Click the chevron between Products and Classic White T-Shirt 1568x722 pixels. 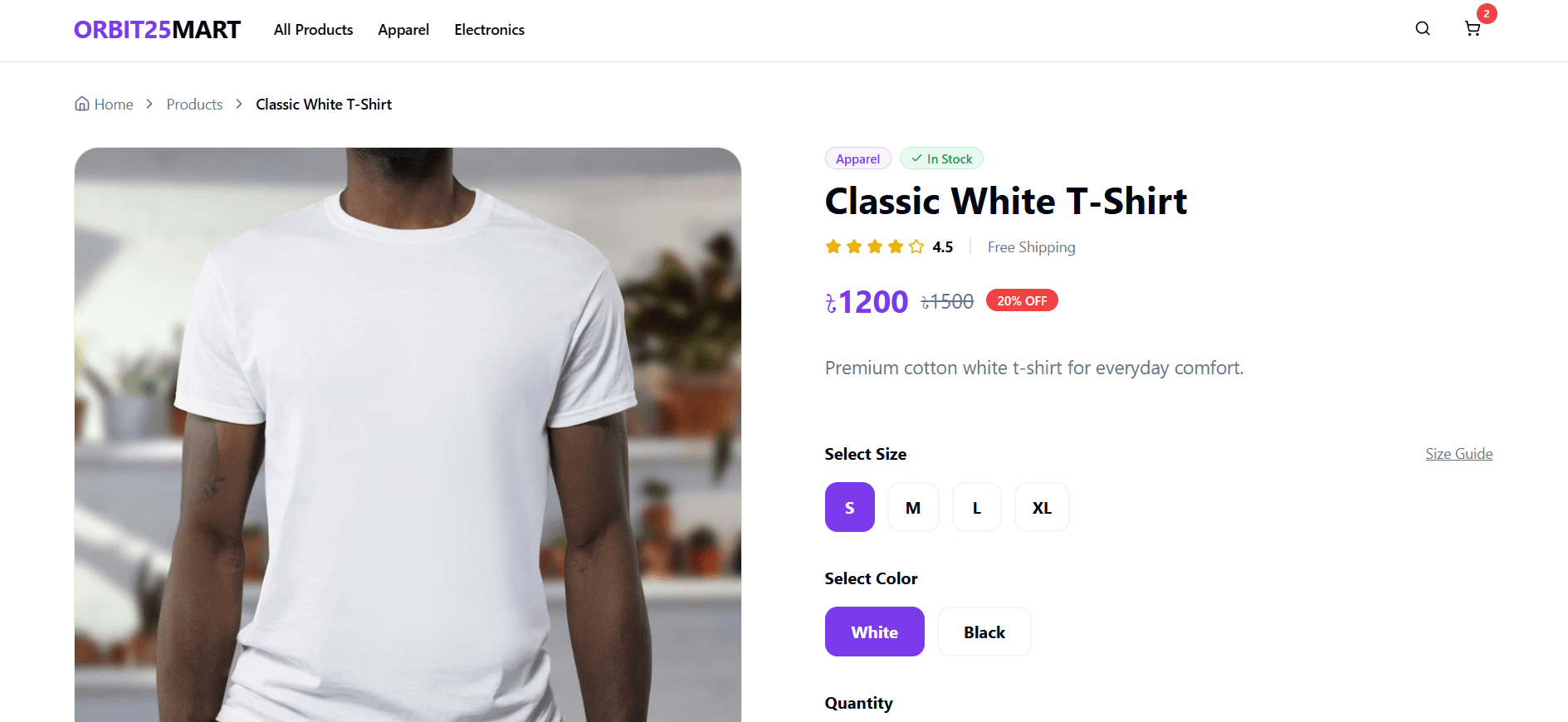pos(238,103)
